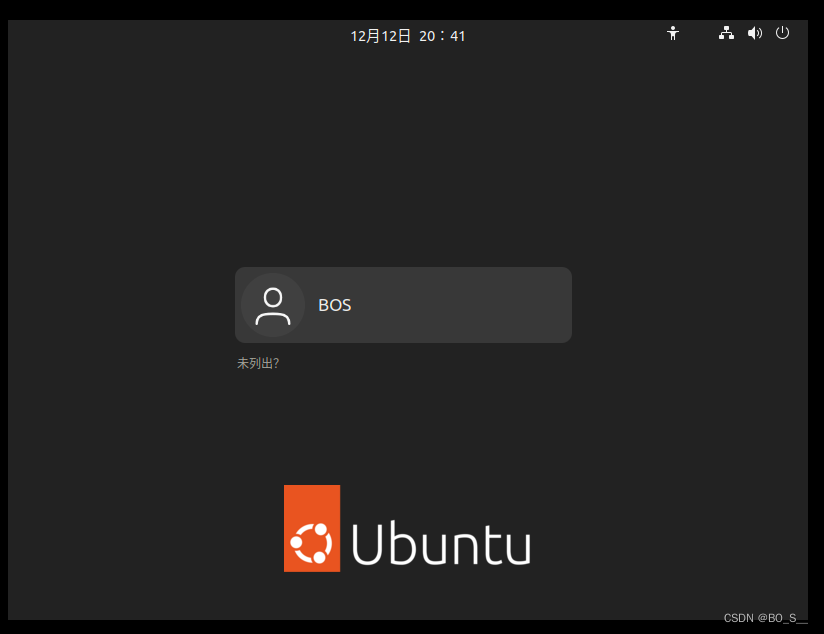824x634 pixels.
Task: Click the BOS user avatar icon
Action: pos(273,305)
